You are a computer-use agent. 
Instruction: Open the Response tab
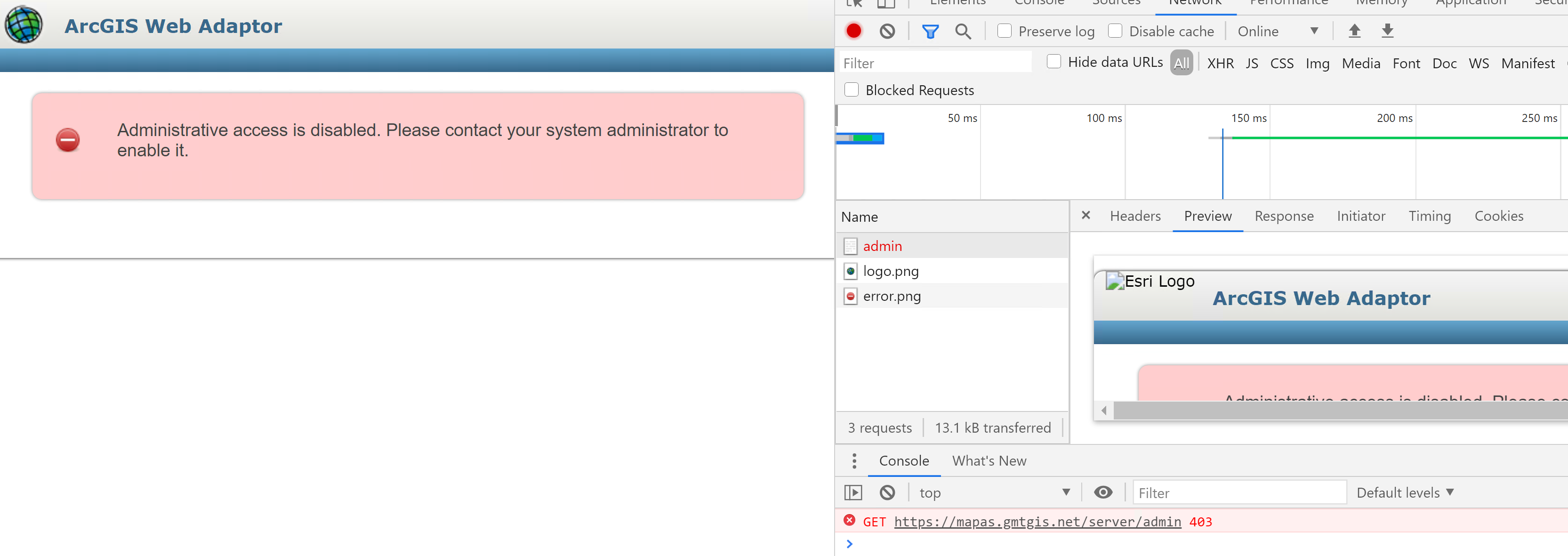(x=1284, y=216)
